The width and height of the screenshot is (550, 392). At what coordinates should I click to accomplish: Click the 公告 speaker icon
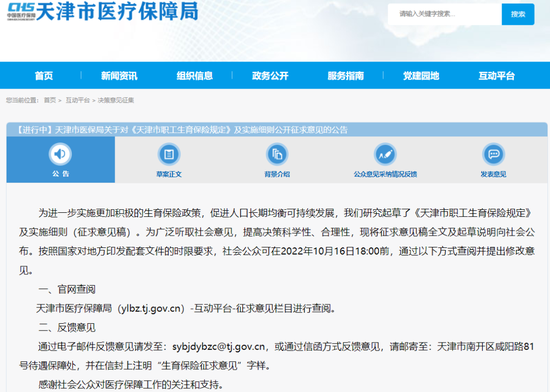click(60, 154)
